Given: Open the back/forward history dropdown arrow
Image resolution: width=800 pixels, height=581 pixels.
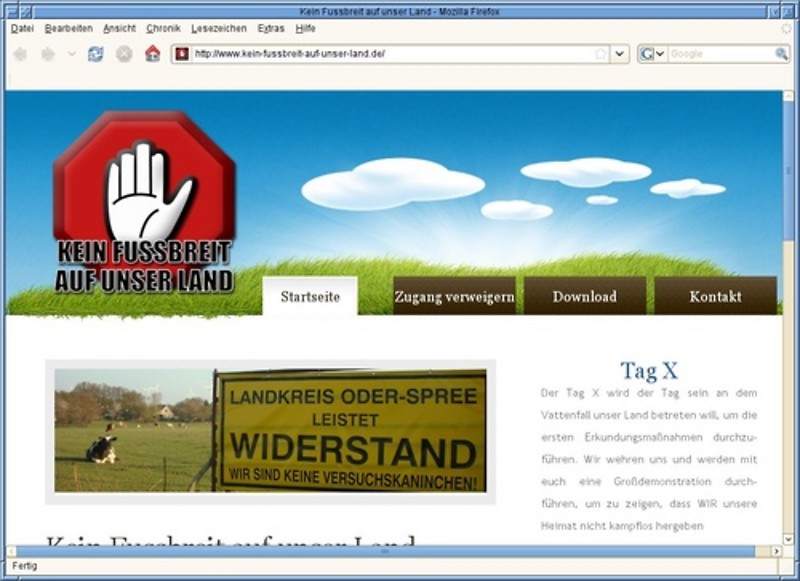Looking at the screenshot, I should coord(72,54).
